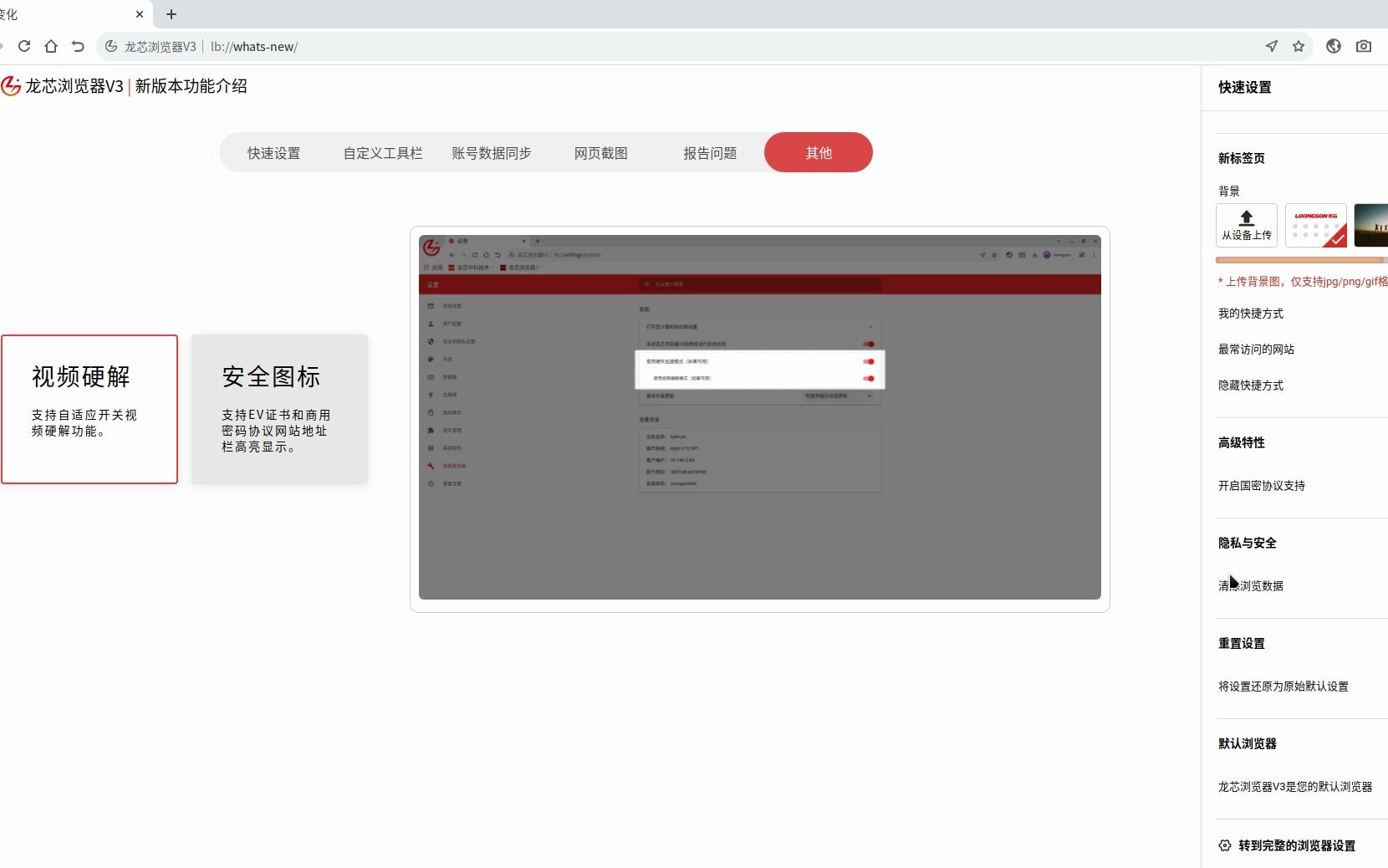Select 隐藏快捷方式 option
Viewport: 1388px width, 868px height.
tap(1251, 385)
